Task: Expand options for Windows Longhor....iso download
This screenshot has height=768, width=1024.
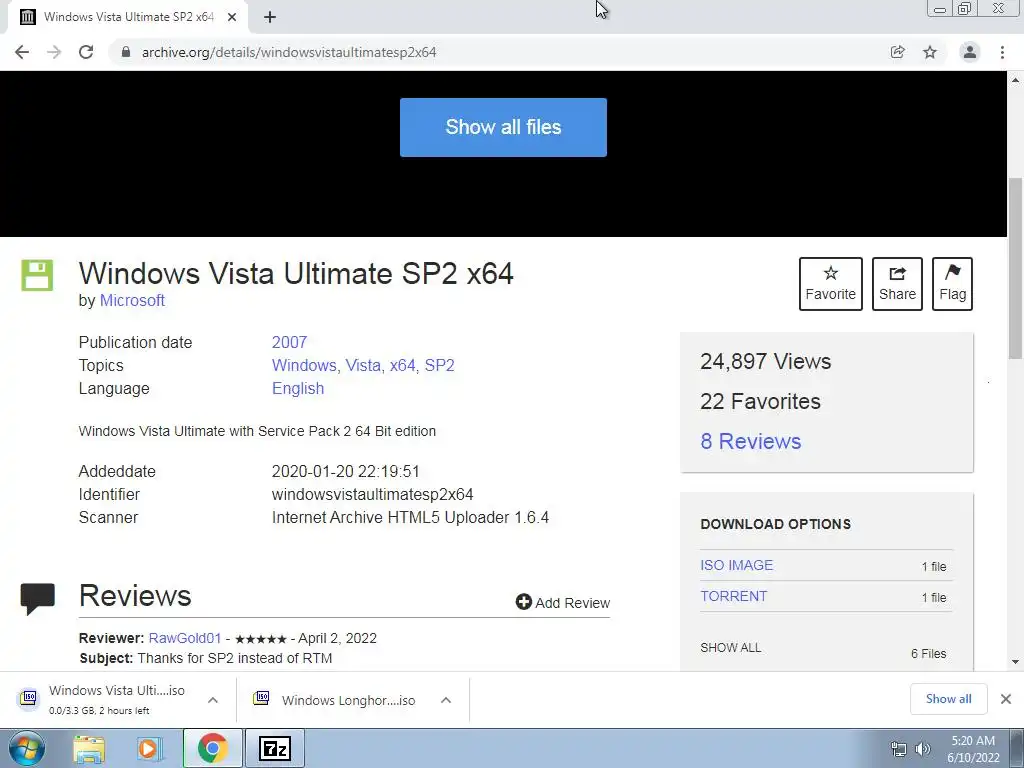Action: [446, 700]
